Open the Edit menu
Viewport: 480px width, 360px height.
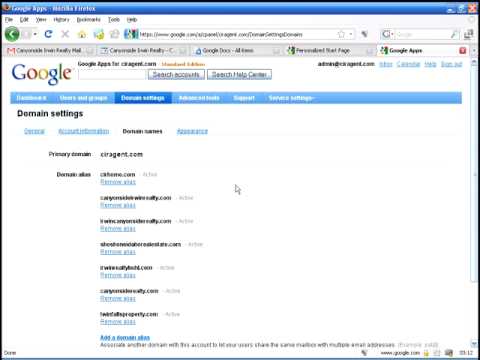[x=24, y=20]
